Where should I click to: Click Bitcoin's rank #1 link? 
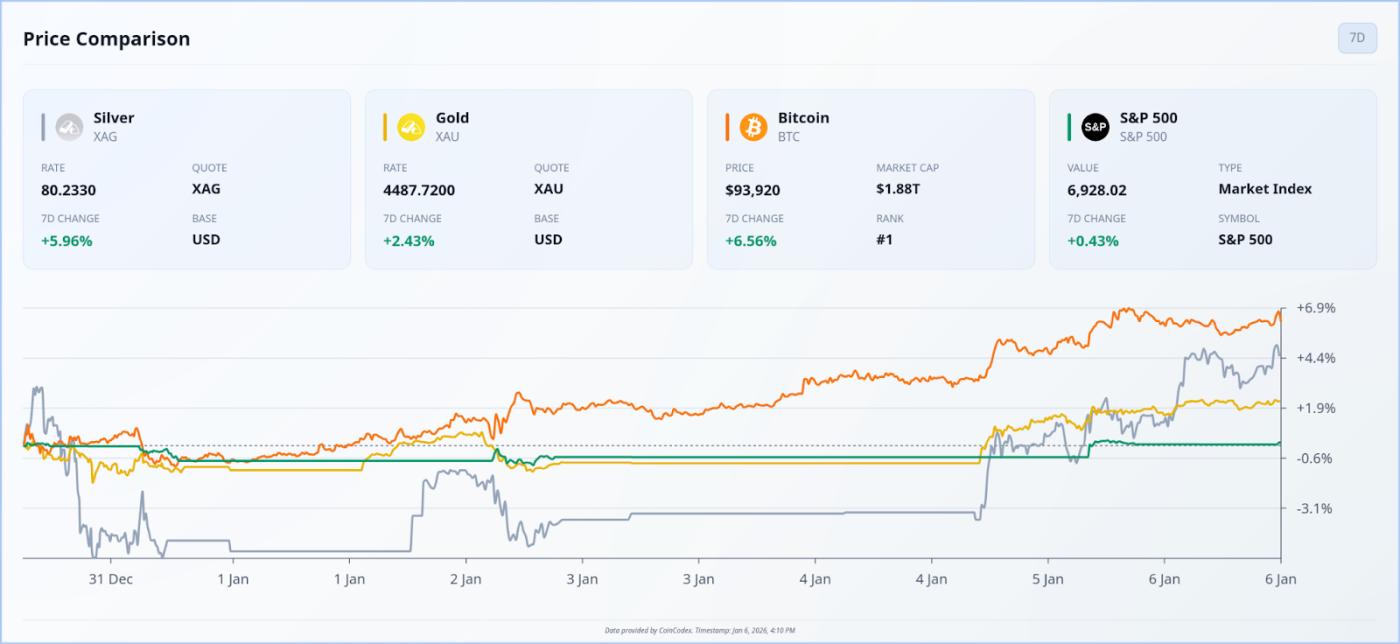click(884, 239)
